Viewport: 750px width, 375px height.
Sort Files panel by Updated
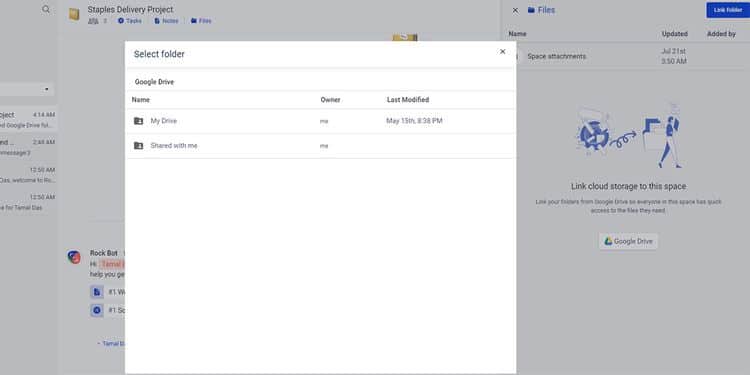674,34
